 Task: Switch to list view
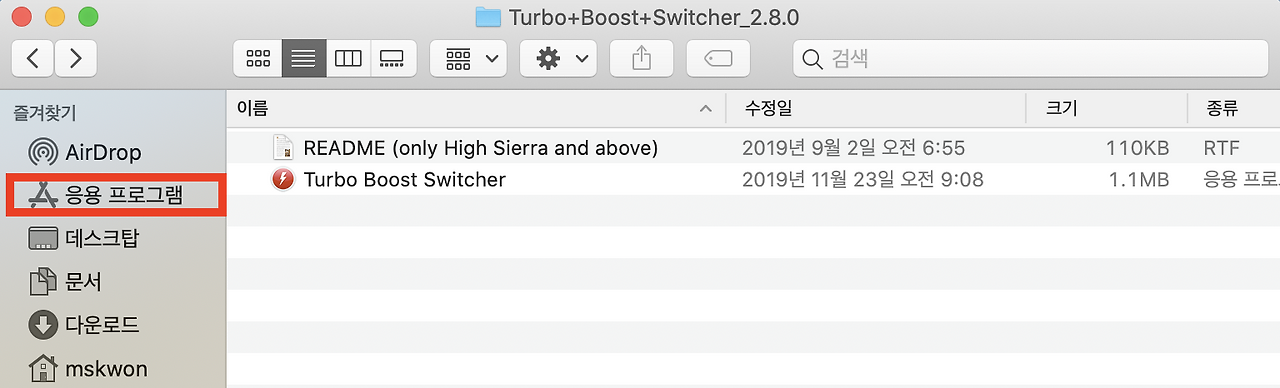click(x=303, y=58)
